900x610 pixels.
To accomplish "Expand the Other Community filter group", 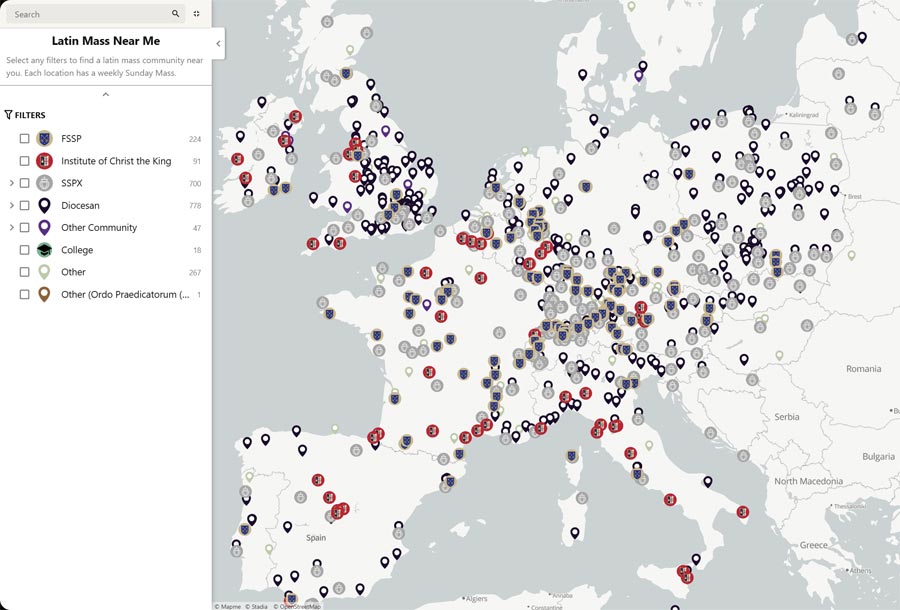I will 11,228.
